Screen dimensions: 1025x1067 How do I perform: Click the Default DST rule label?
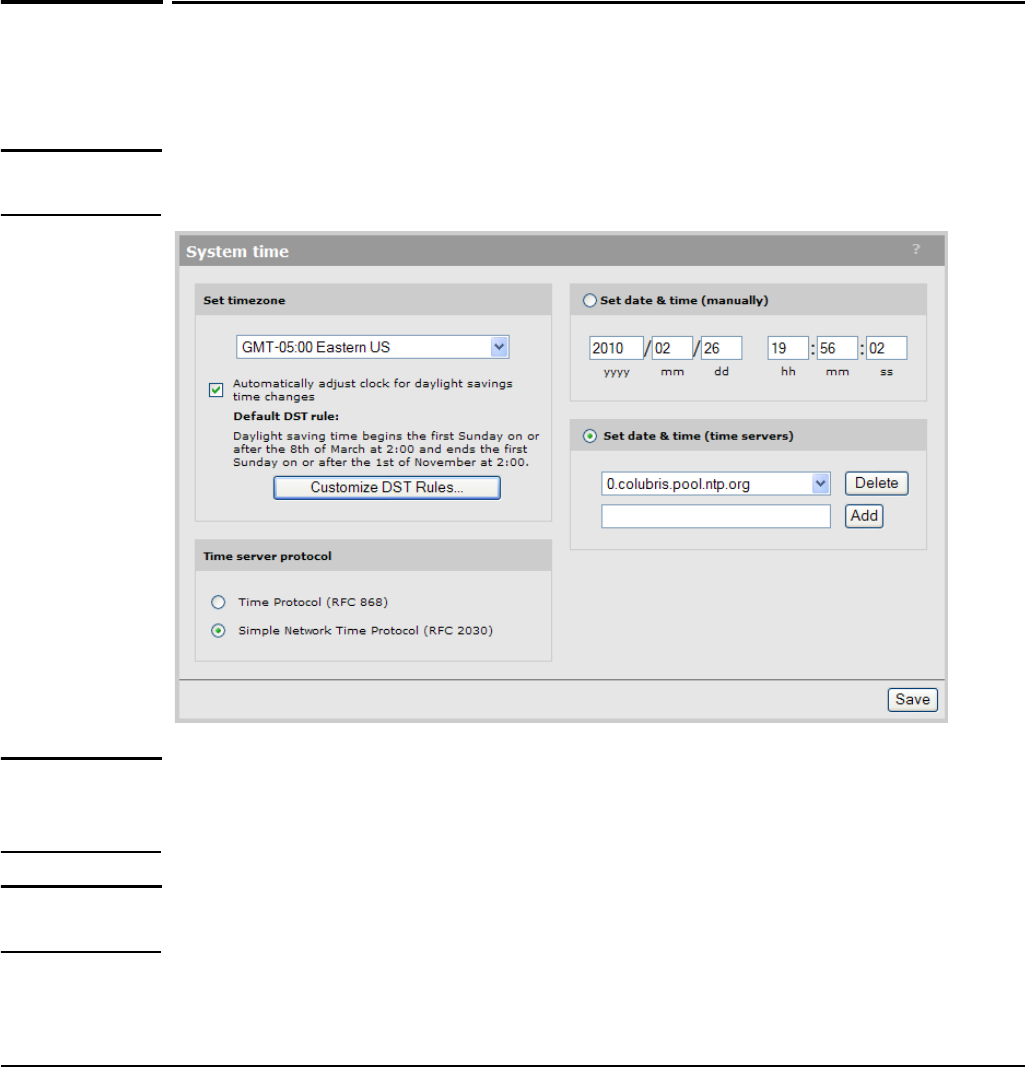tap(286, 416)
